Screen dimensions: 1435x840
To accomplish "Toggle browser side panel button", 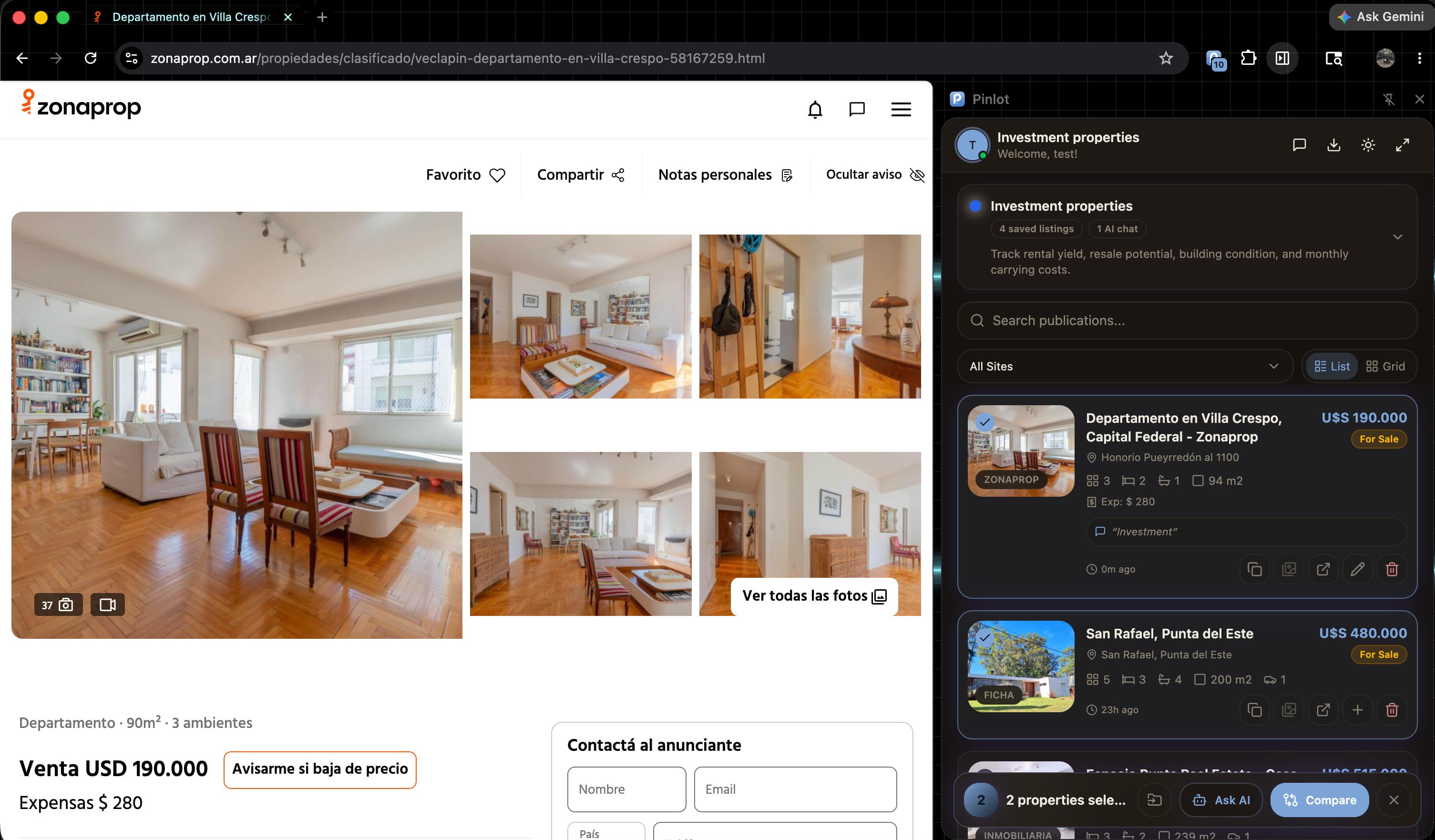I will 1282,58.
